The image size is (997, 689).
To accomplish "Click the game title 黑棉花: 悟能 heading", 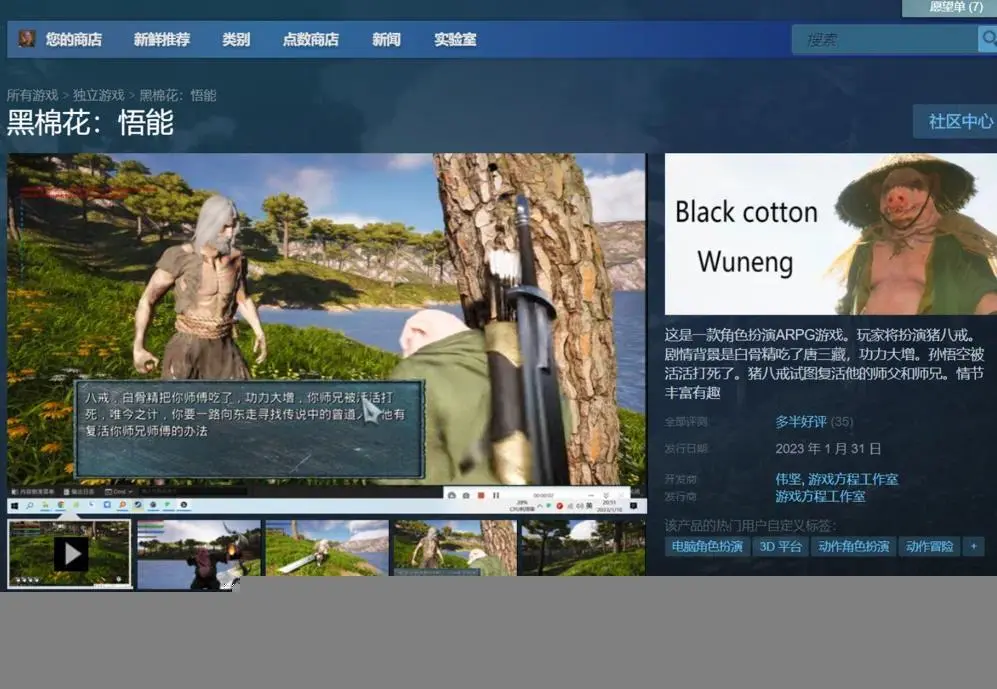I will click(x=90, y=123).
